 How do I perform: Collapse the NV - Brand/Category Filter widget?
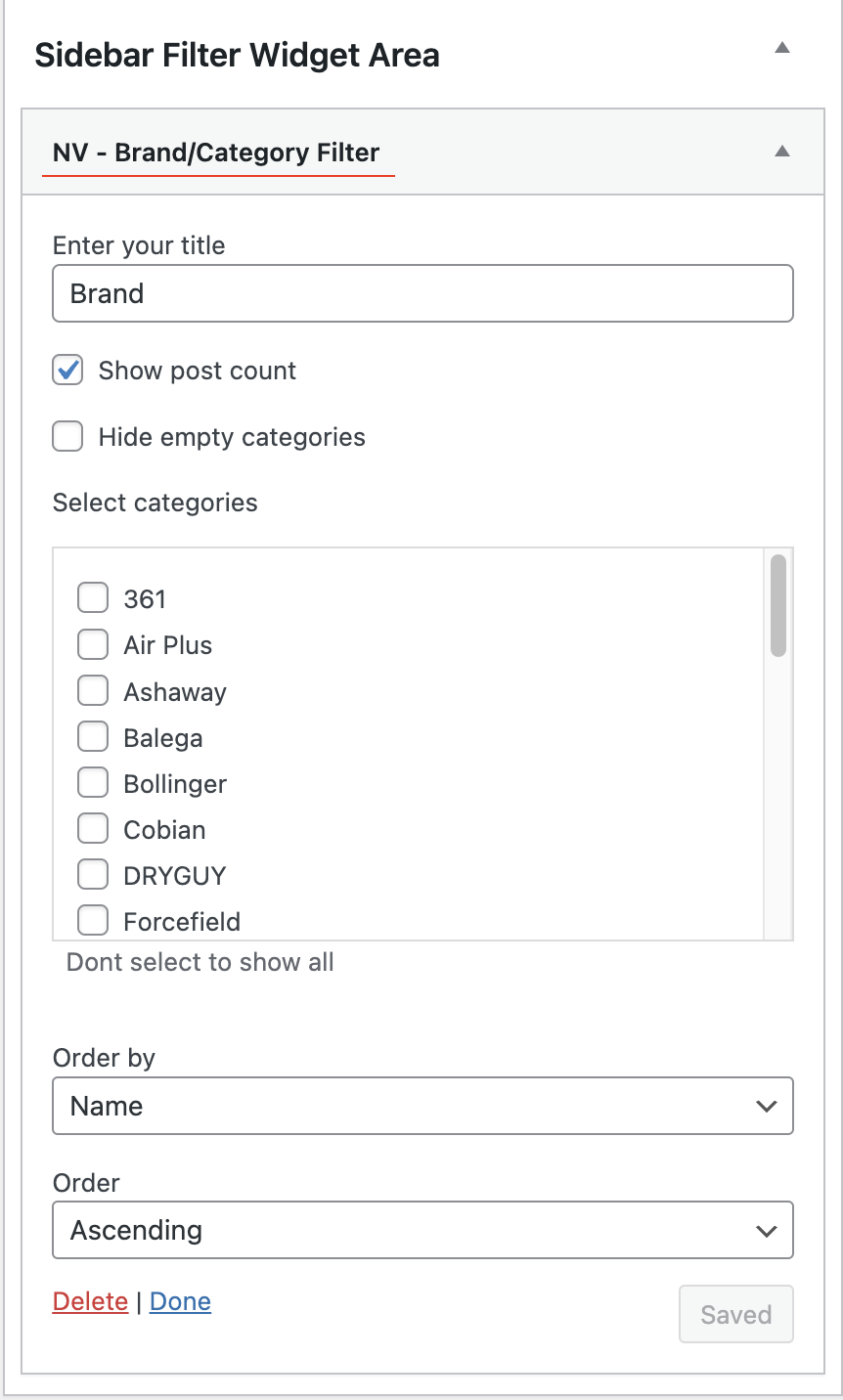[x=781, y=152]
